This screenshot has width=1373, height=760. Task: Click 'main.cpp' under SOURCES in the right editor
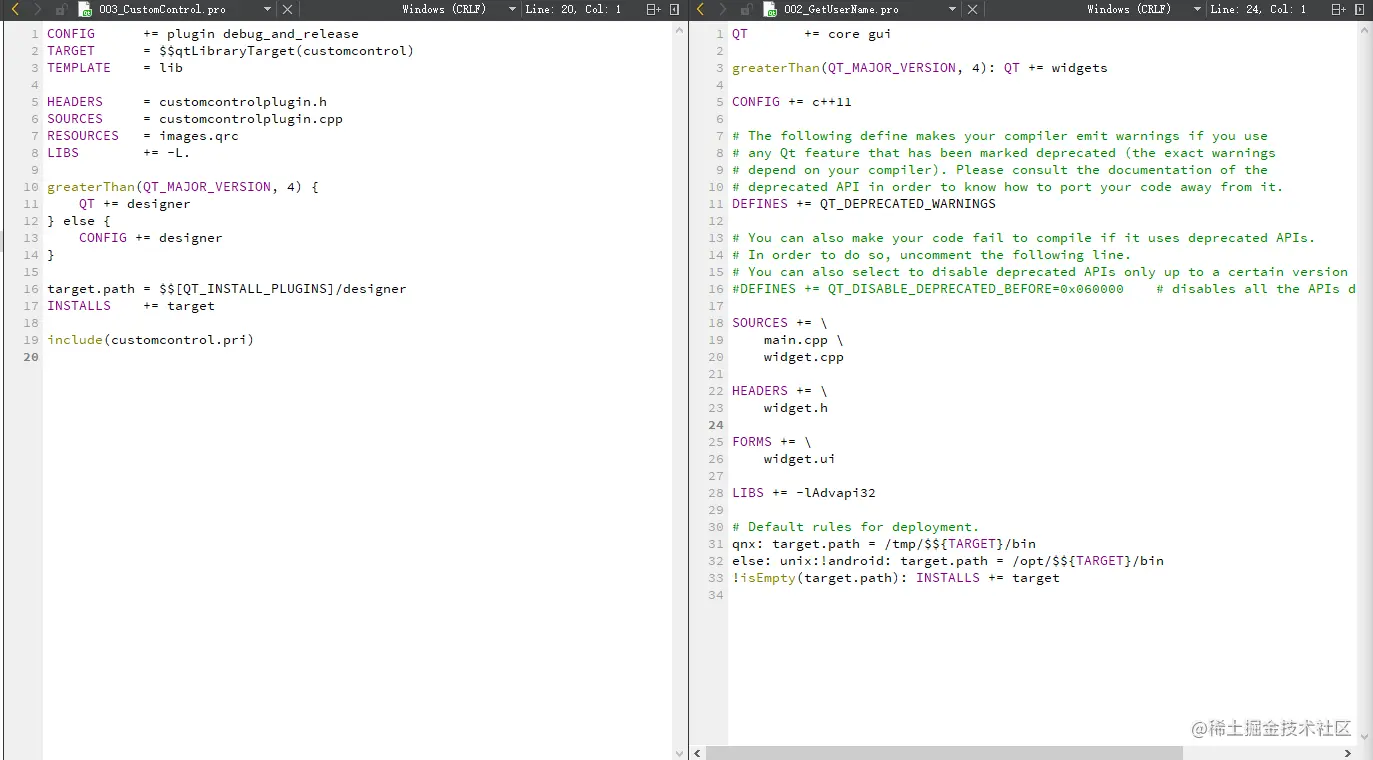[x=796, y=340]
